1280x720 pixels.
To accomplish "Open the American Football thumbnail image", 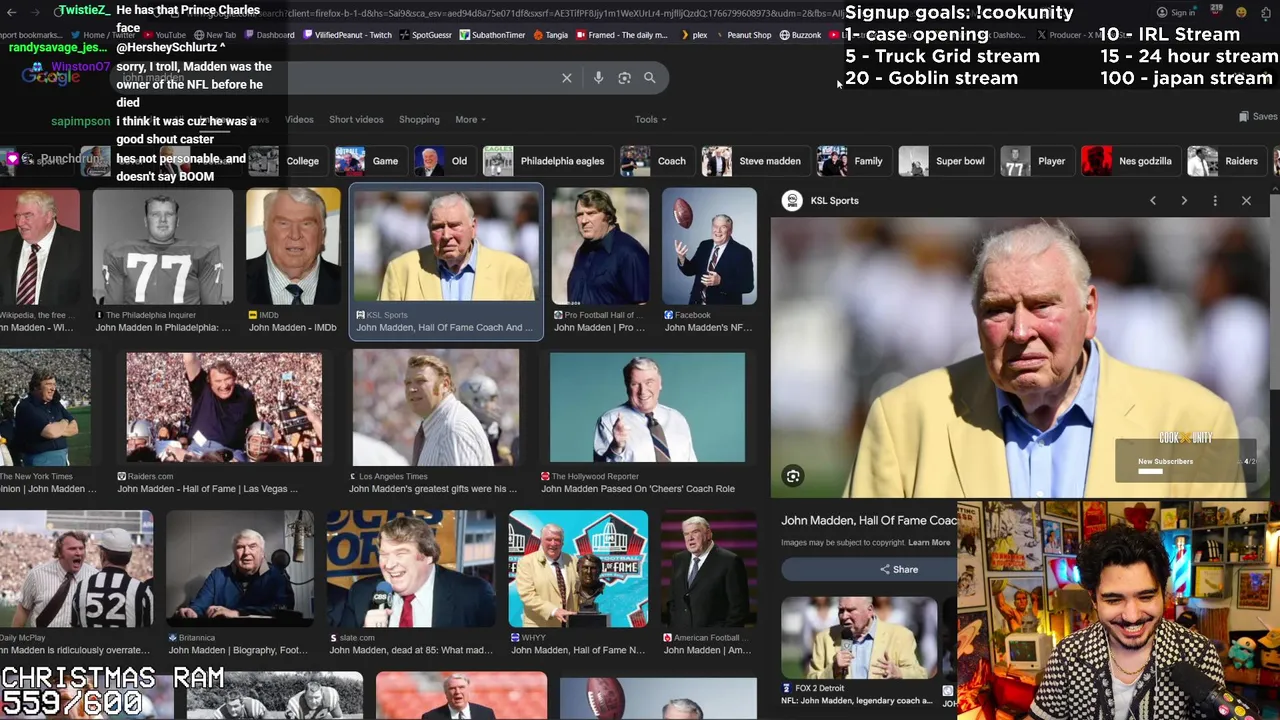I will tap(709, 568).
